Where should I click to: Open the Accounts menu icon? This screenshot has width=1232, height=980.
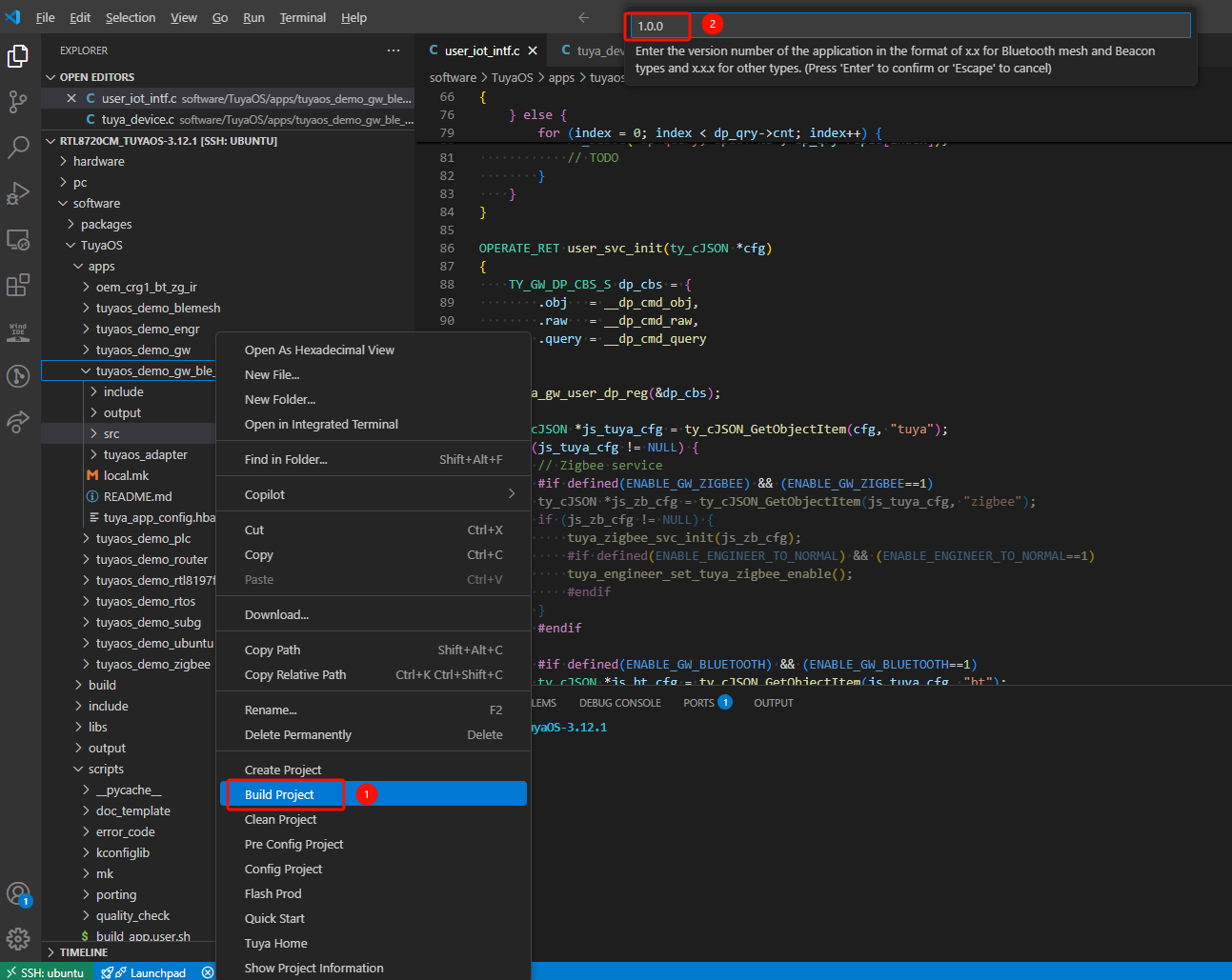click(18, 894)
